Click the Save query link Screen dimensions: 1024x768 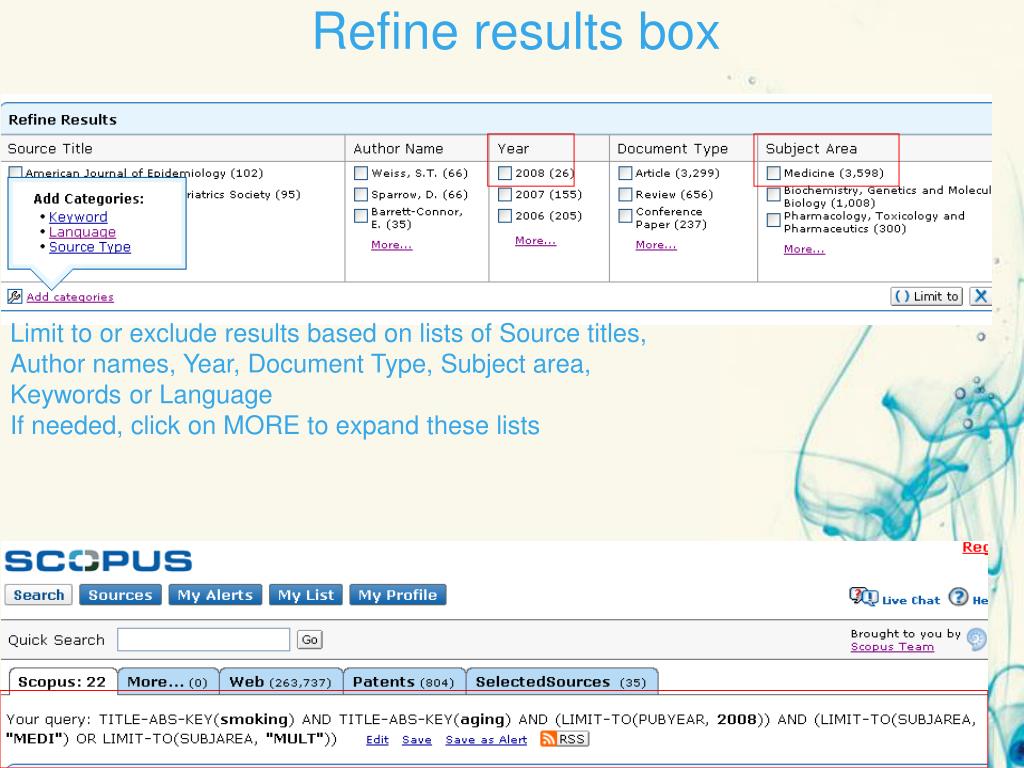[x=417, y=740]
